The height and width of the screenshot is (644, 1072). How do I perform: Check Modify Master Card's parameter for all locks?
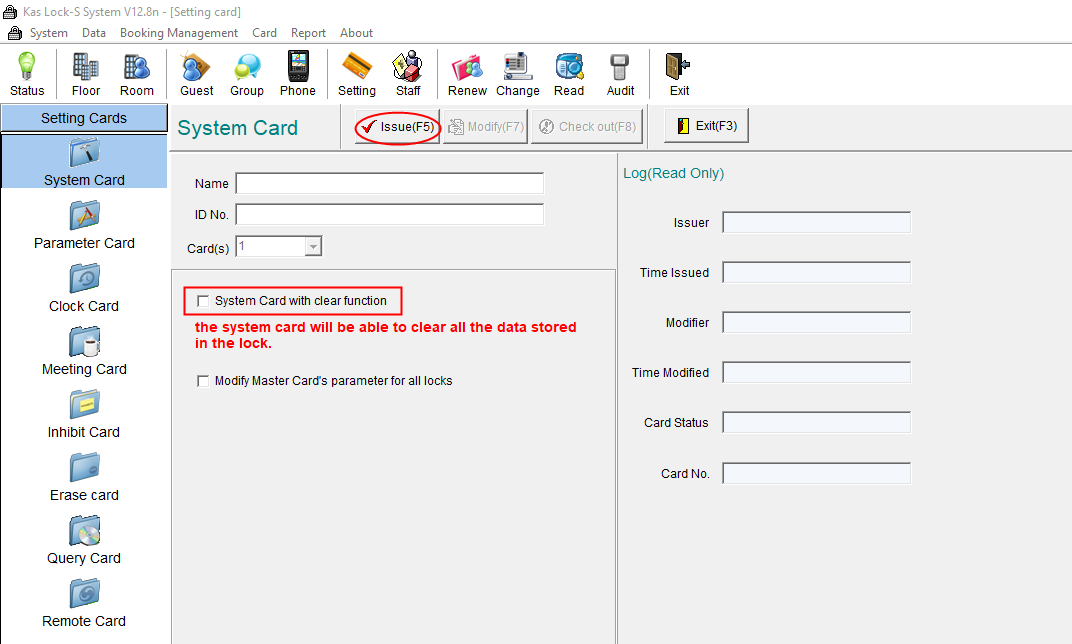tap(203, 381)
